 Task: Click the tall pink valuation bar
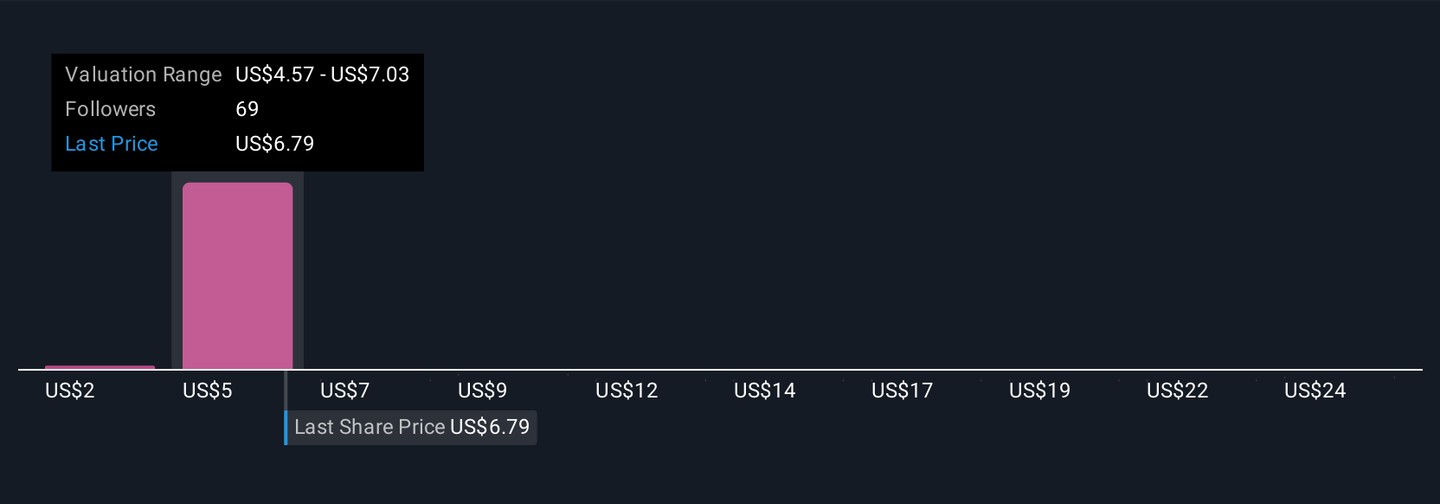tap(237, 276)
